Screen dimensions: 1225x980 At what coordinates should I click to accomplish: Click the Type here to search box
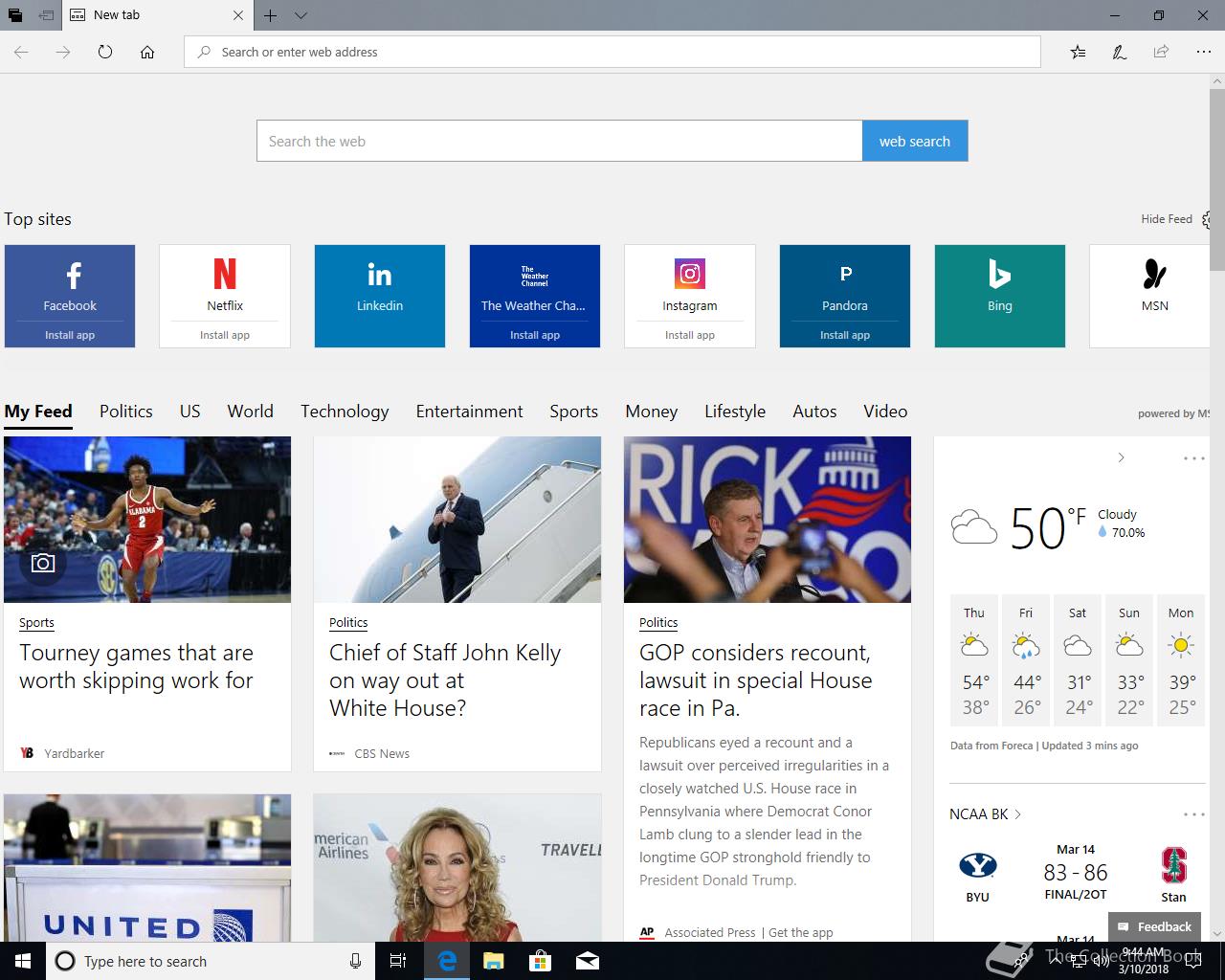(x=209, y=961)
